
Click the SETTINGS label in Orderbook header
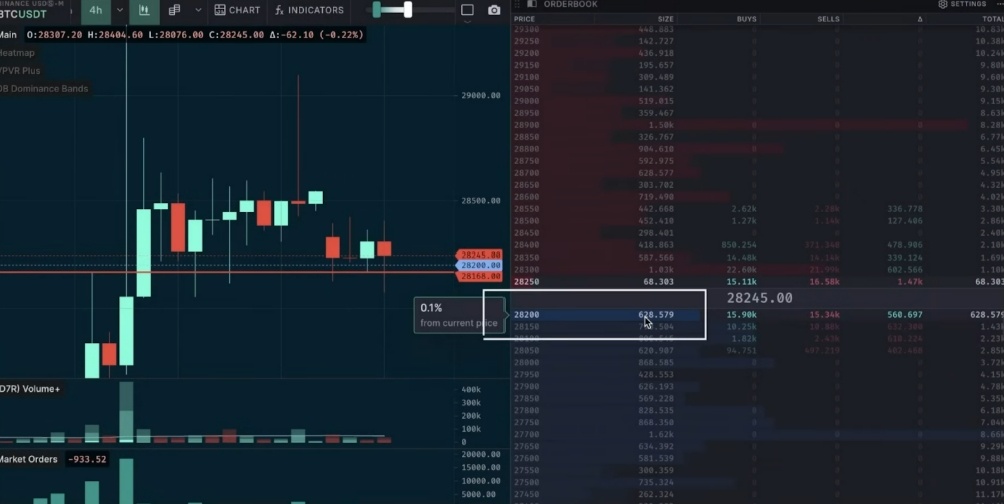tap(968, 4)
